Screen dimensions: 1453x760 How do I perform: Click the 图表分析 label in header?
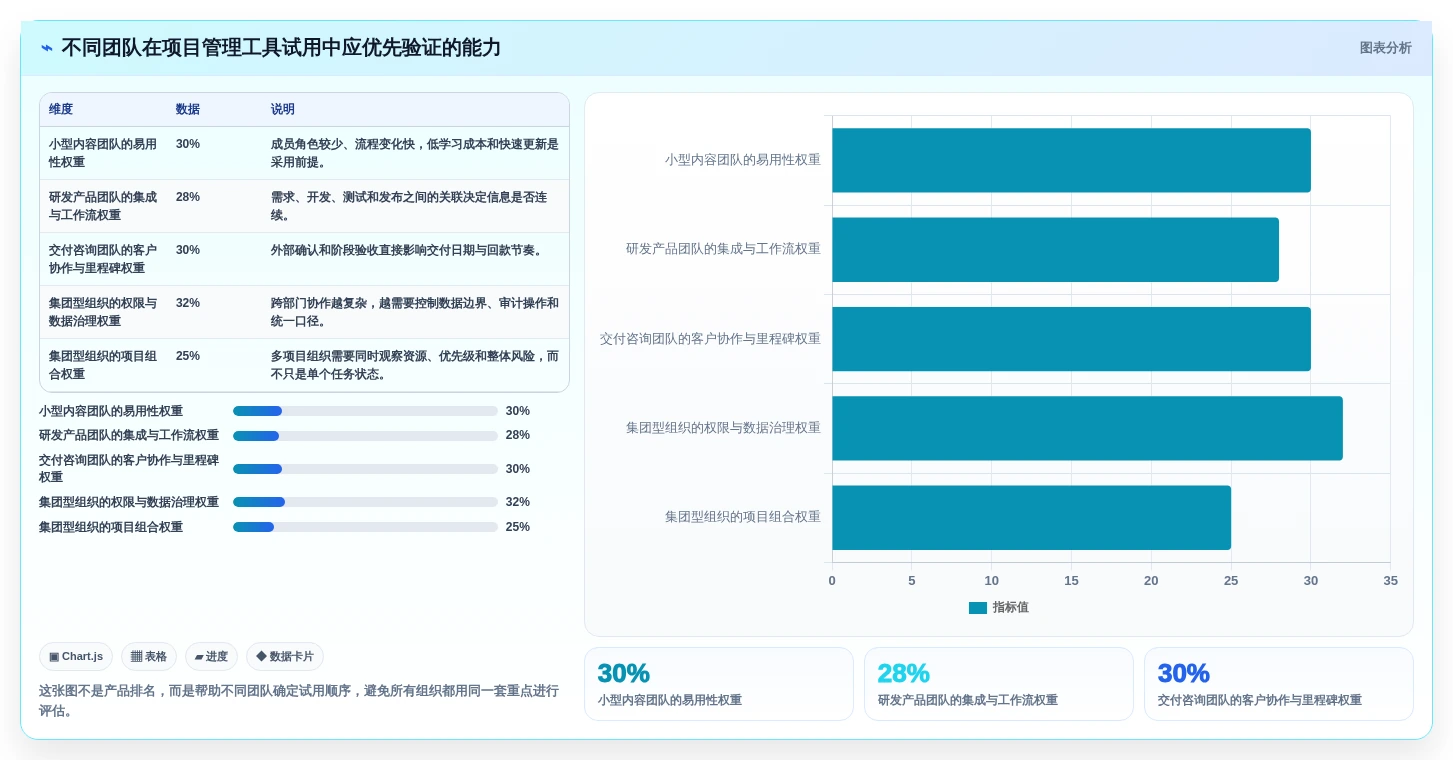coord(1385,48)
